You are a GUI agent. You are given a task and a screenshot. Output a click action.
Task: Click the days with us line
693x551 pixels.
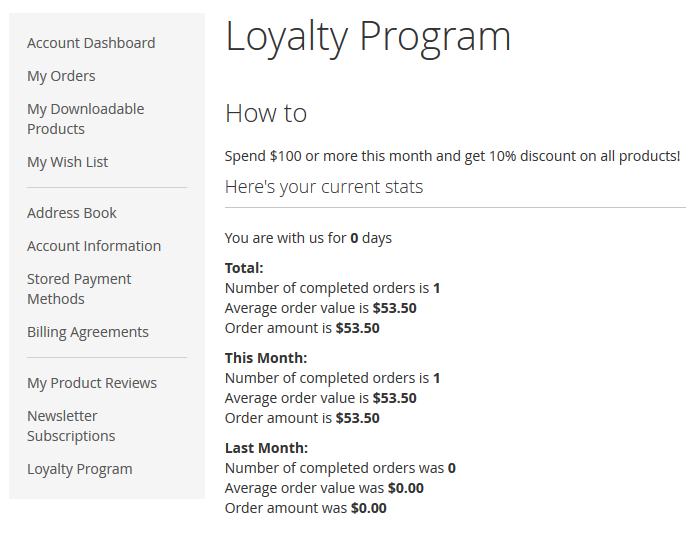[x=308, y=238]
